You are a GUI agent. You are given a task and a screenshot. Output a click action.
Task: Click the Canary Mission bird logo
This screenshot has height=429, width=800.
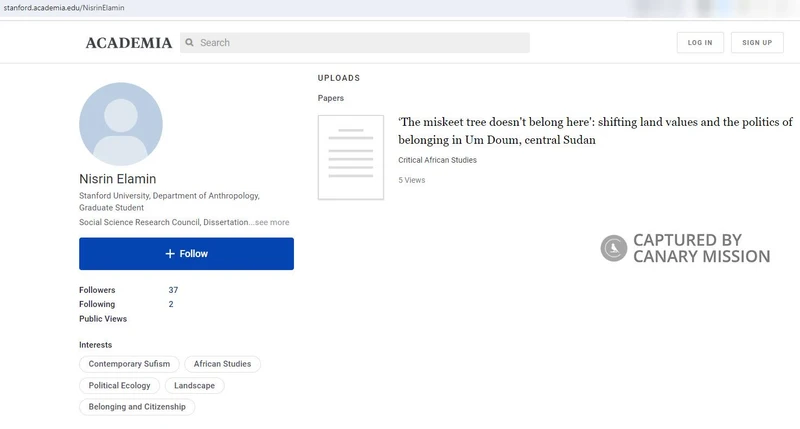(x=613, y=248)
